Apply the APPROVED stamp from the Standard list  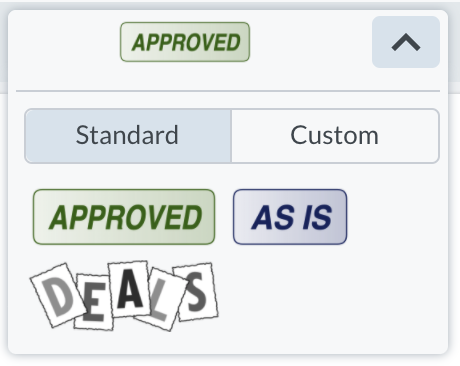tap(124, 217)
